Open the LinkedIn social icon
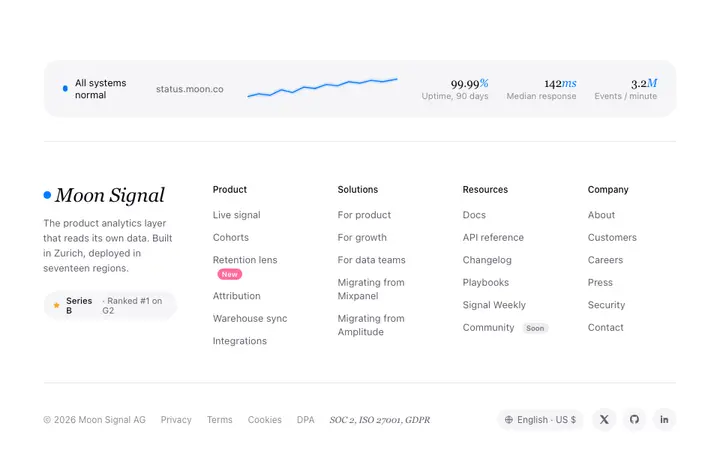The image size is (720, 450). (x=664, y=419)
